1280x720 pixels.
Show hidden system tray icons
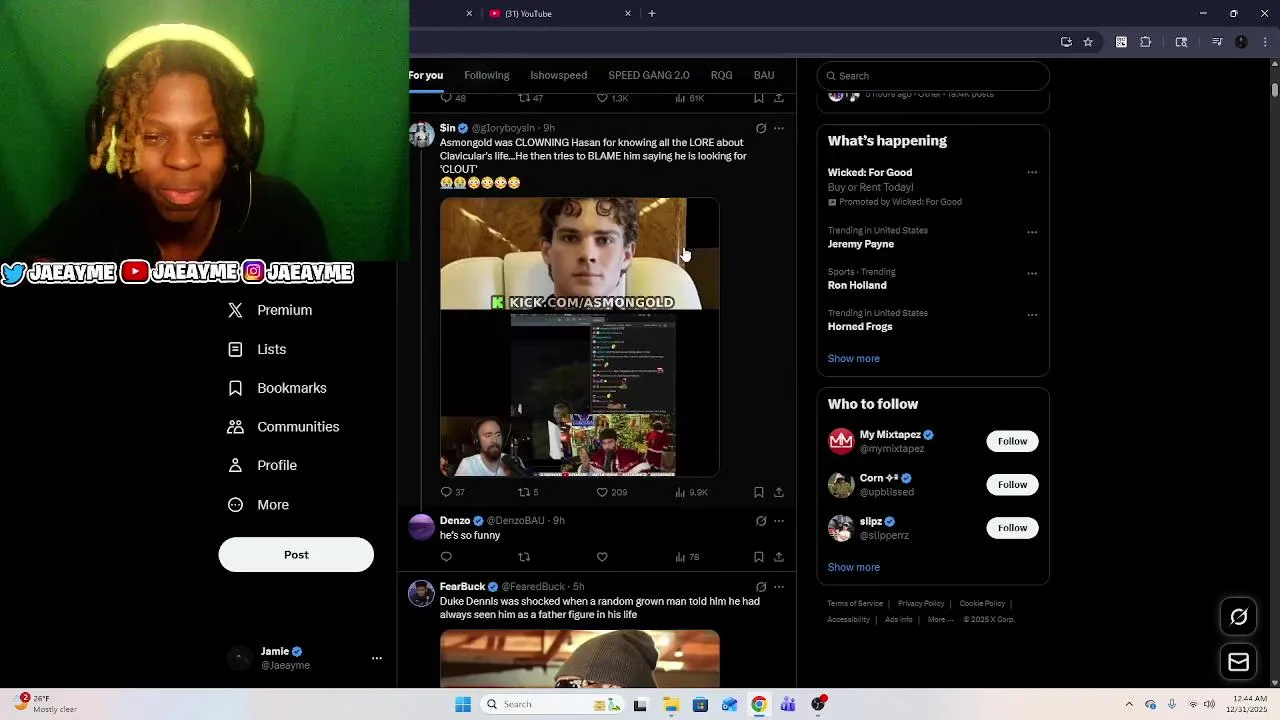pos(1129,704)
